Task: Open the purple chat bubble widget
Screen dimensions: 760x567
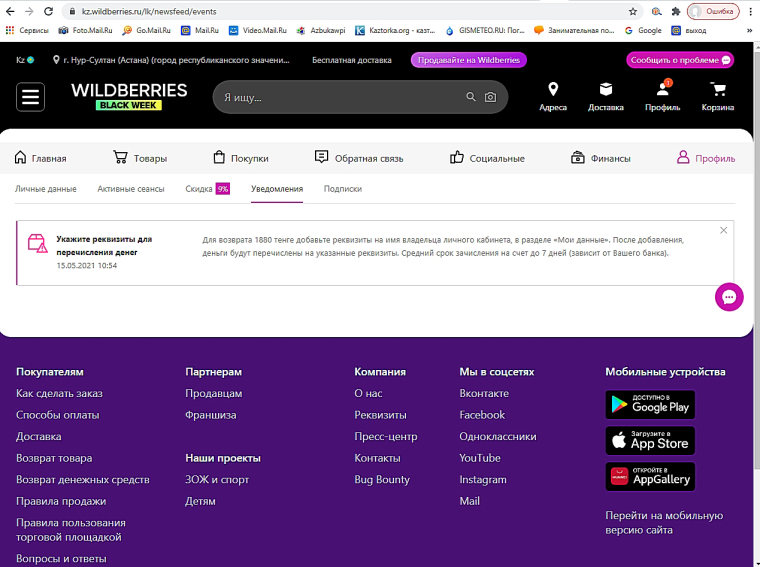Action: pos(729,297)
